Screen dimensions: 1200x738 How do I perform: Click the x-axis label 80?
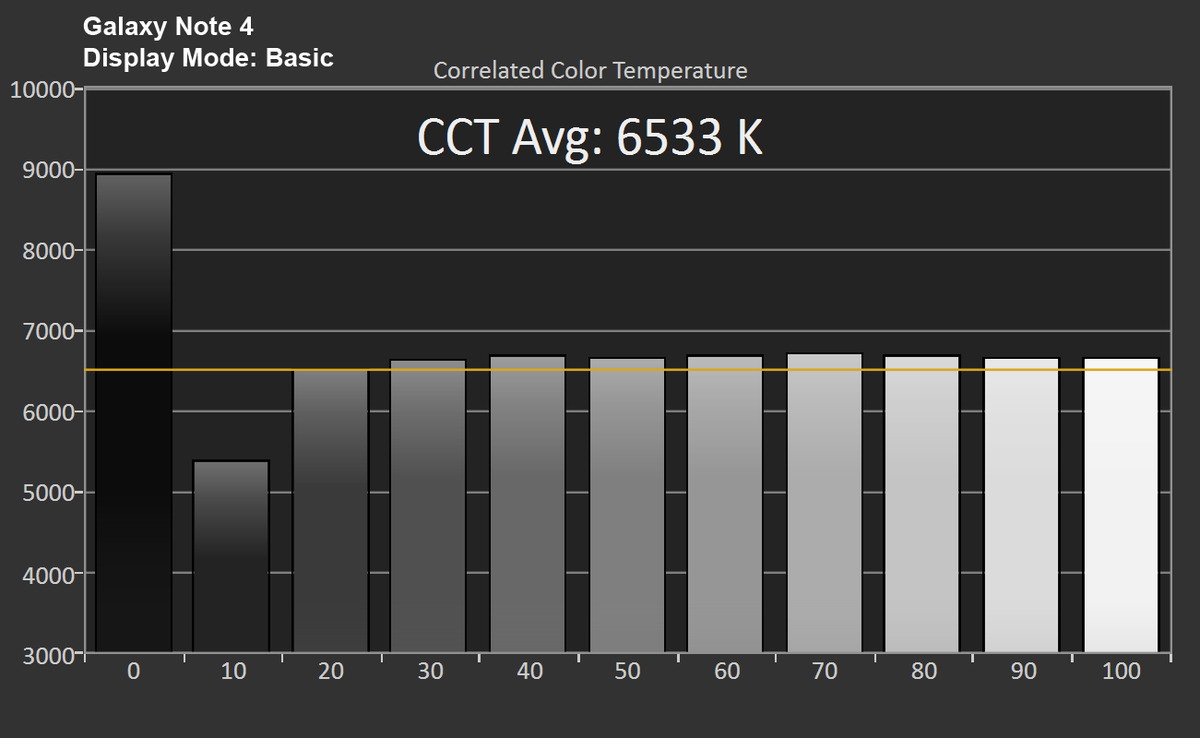(924, 672)
